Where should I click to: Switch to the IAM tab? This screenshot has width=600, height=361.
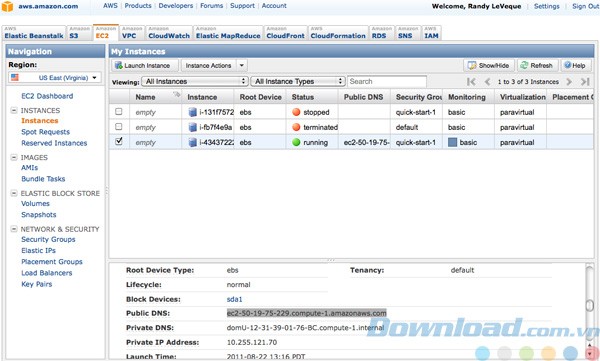coord(432,33)
